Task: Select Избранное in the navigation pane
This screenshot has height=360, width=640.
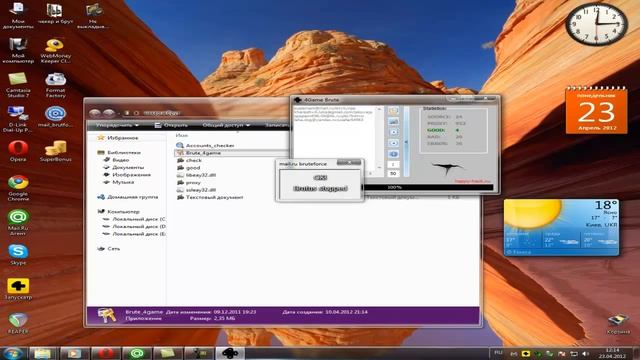Action: tap(118, 138)
